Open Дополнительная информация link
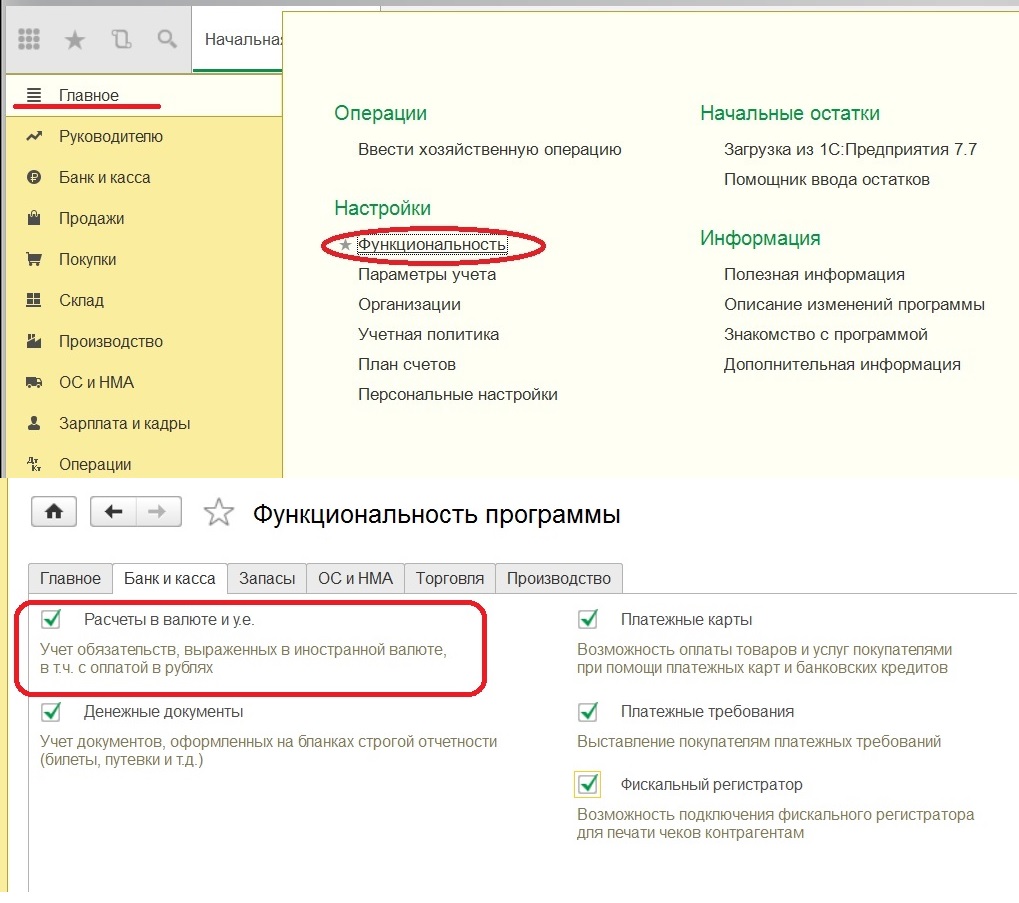Viewport: 1019px width, 903px height. [x=842, y=364]
